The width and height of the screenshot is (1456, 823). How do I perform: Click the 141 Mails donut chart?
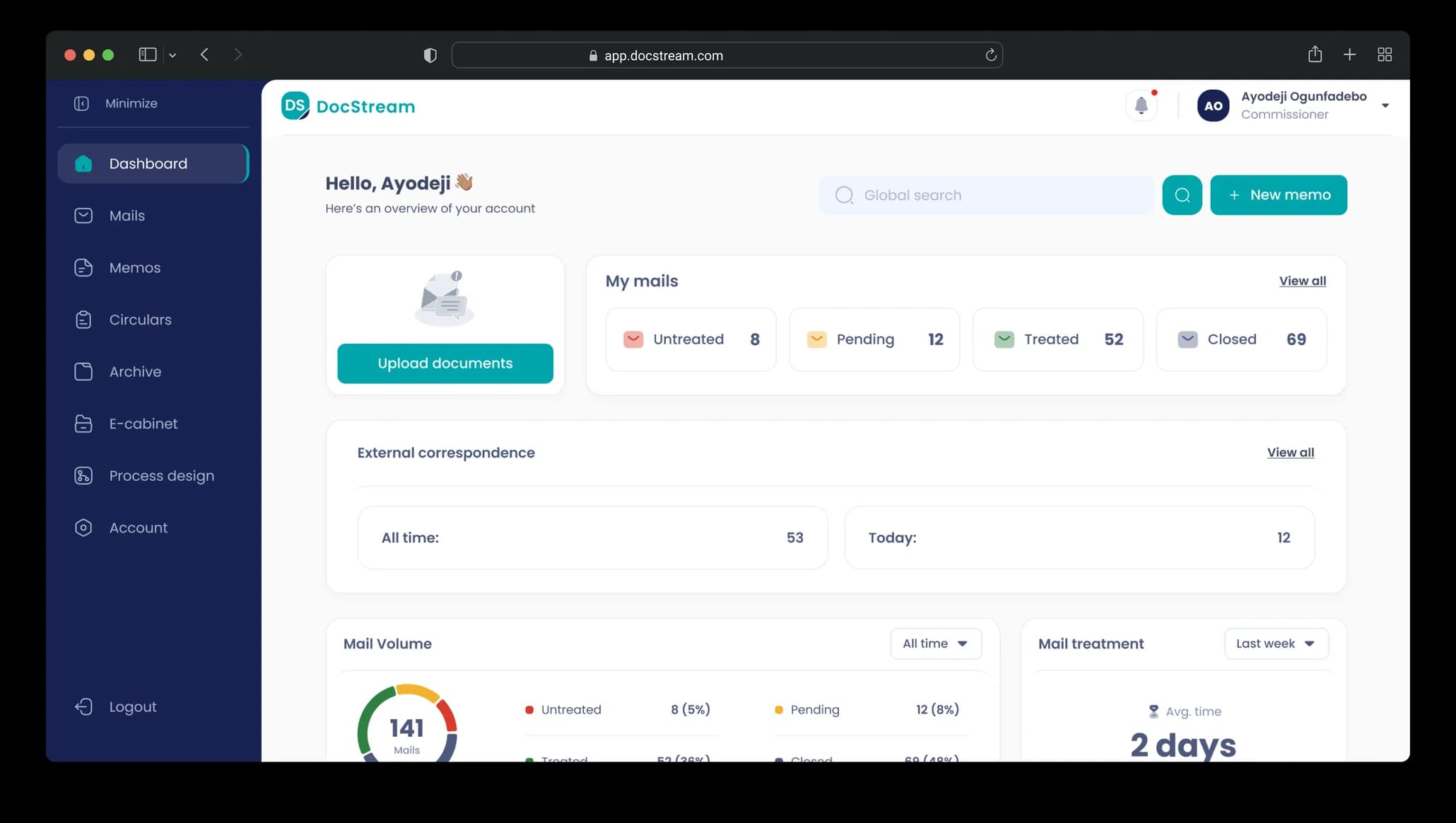pyautogui.click(x=407, y=723)
